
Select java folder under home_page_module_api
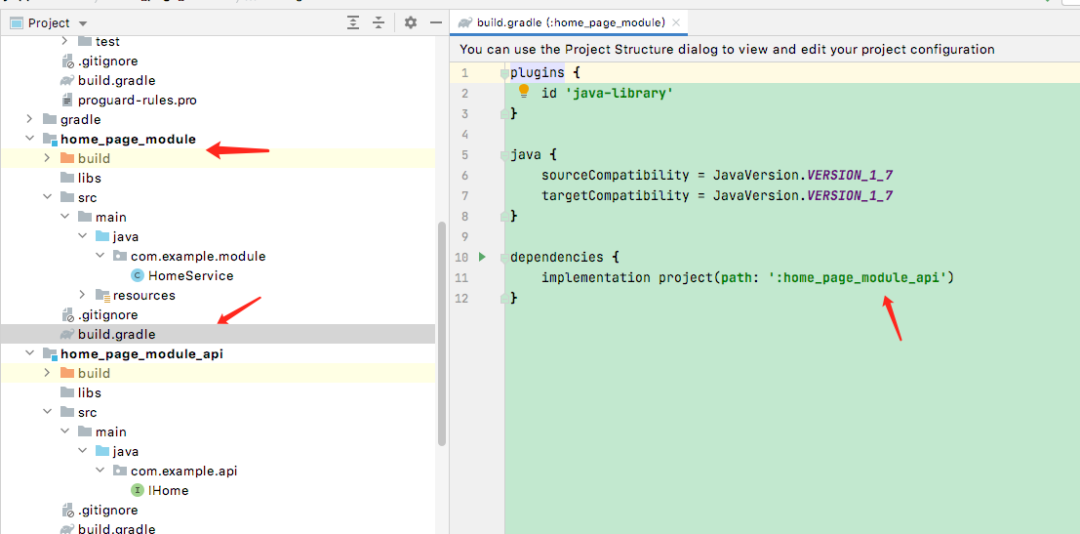[x=126, y=451]
